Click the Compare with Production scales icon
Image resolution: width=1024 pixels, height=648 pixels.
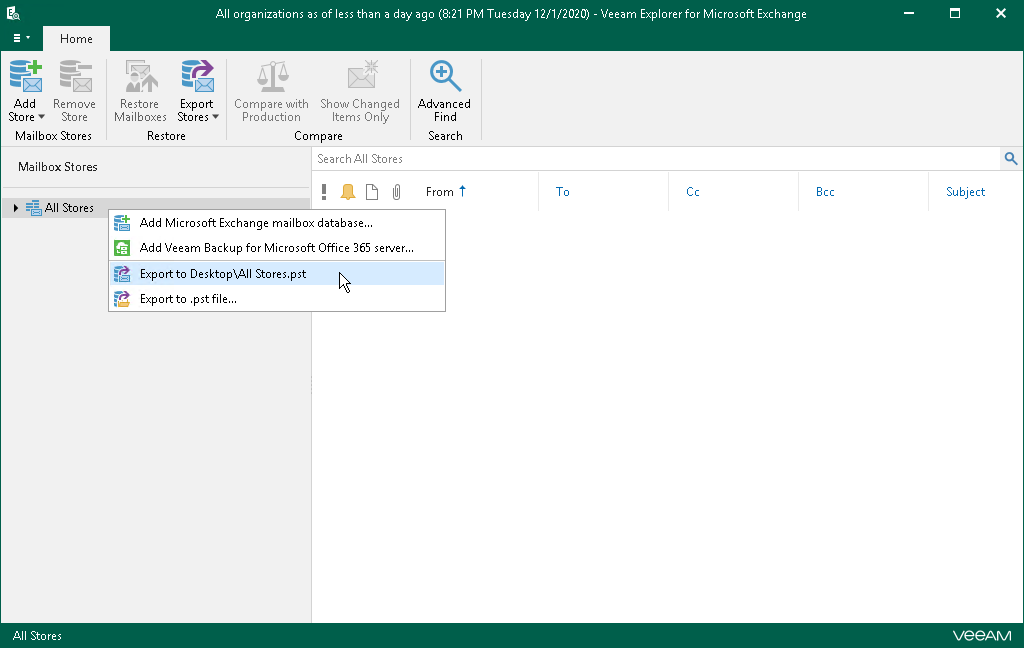(x=272, y=76)
